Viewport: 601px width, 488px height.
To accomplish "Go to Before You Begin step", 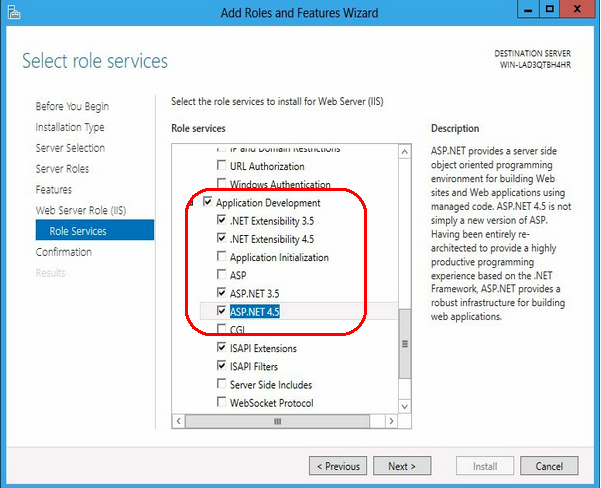I will click(x=72, y=106).
